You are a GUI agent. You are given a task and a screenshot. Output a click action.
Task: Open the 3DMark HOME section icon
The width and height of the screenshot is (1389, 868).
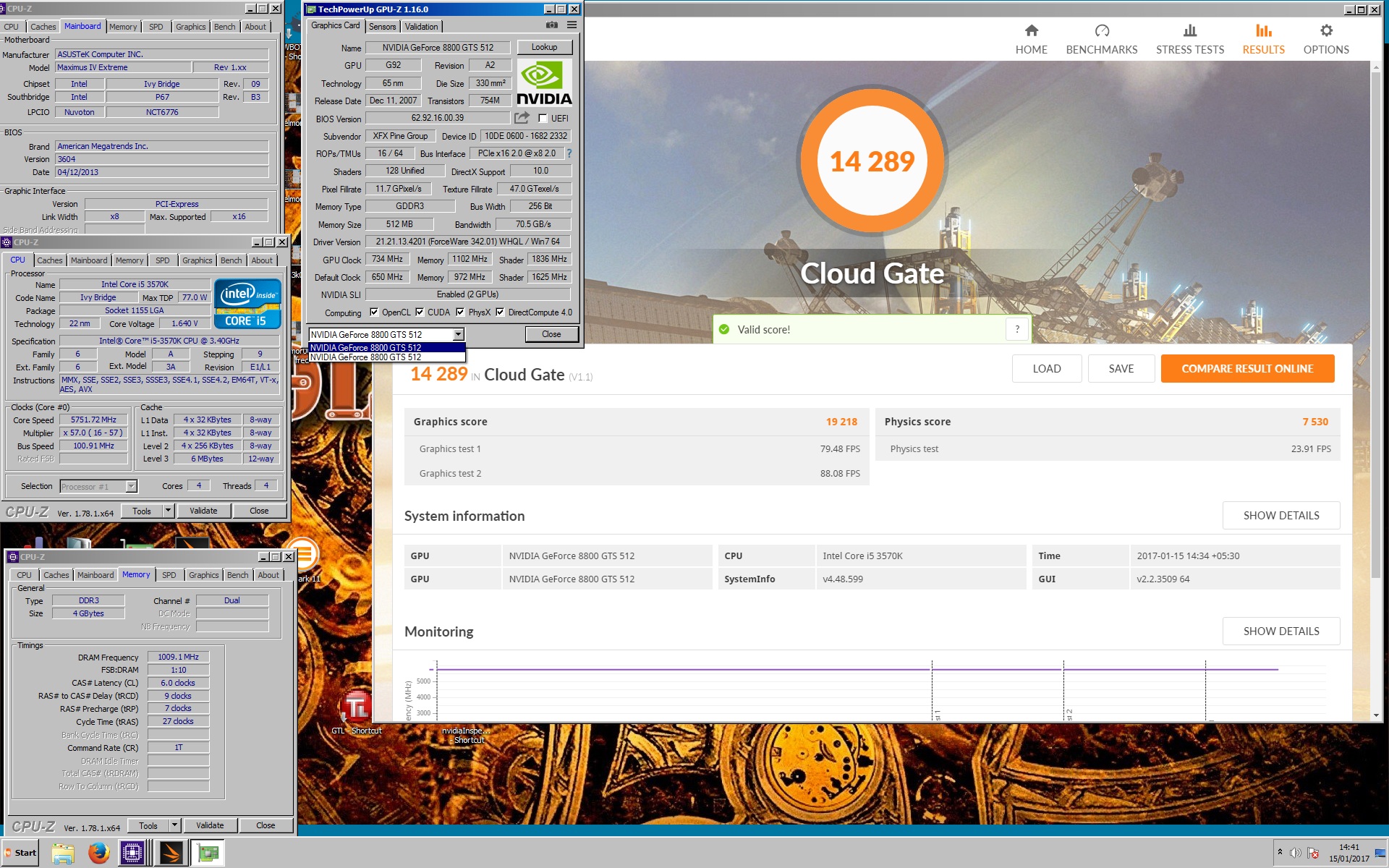pos(1031,30)
